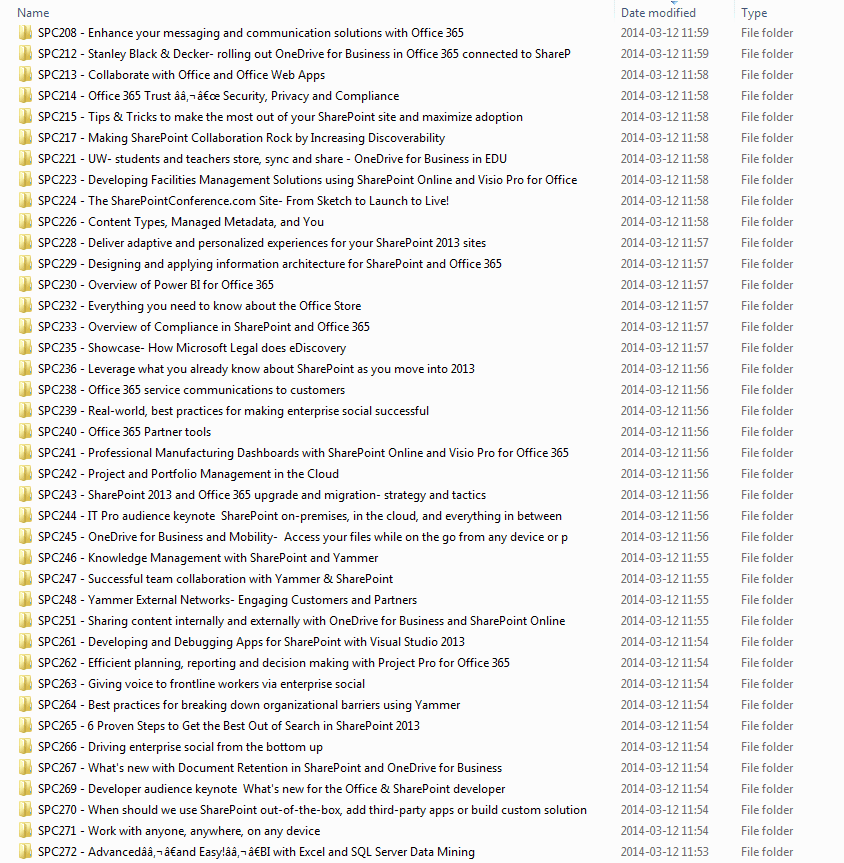Viewport: 844px width, 863px height.
Task: Click the folder icon for SPC214
Action: click(x=25, y=96)
